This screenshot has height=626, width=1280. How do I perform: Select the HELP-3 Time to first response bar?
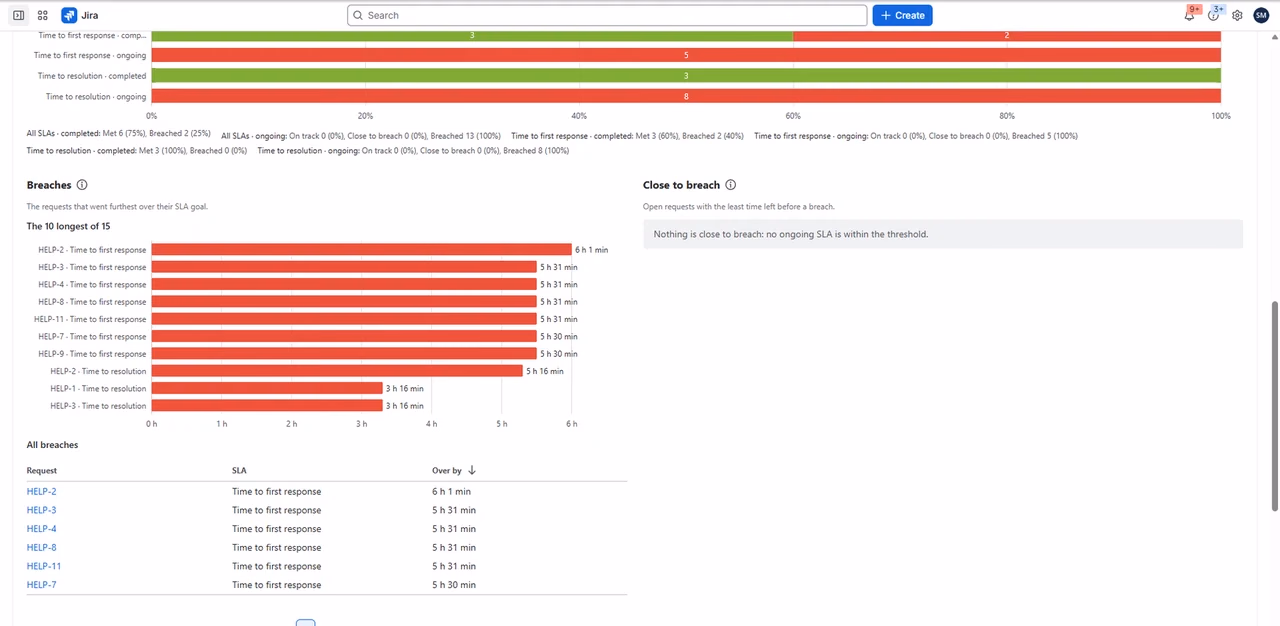(x=344, y=267)
